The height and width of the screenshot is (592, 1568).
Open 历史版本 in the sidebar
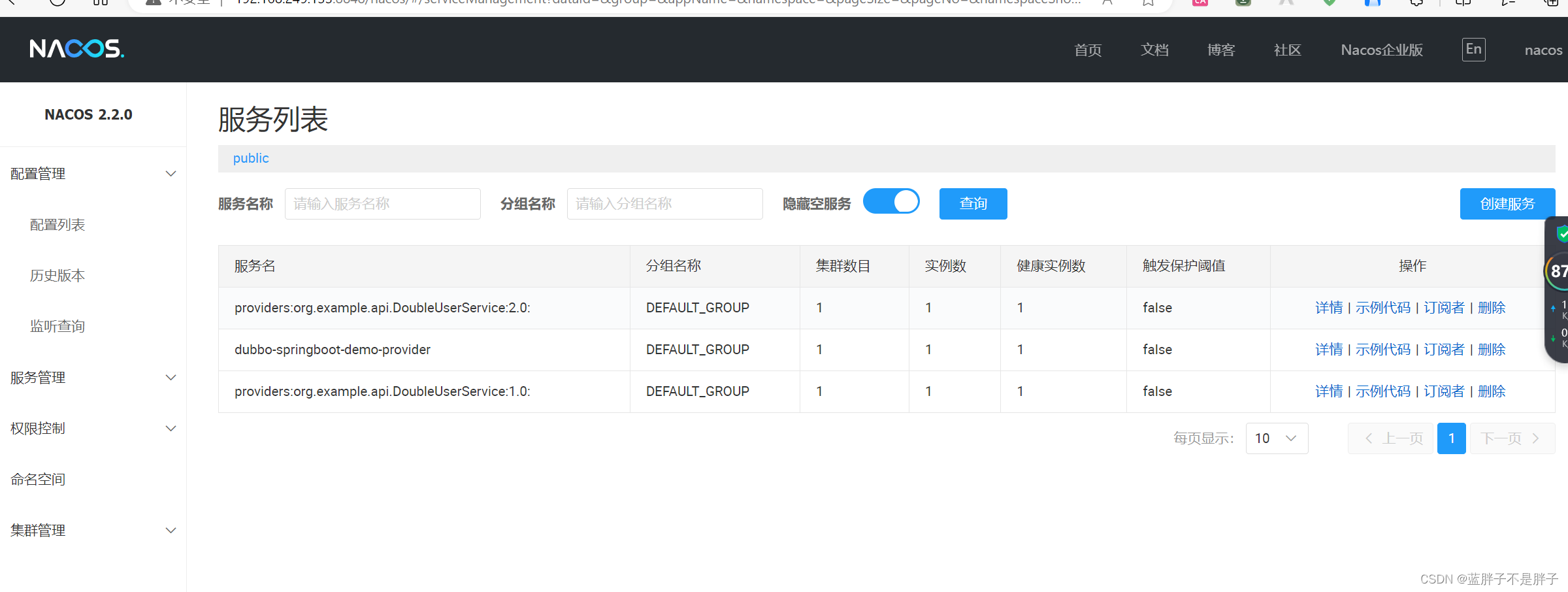[x=57, y=276]
